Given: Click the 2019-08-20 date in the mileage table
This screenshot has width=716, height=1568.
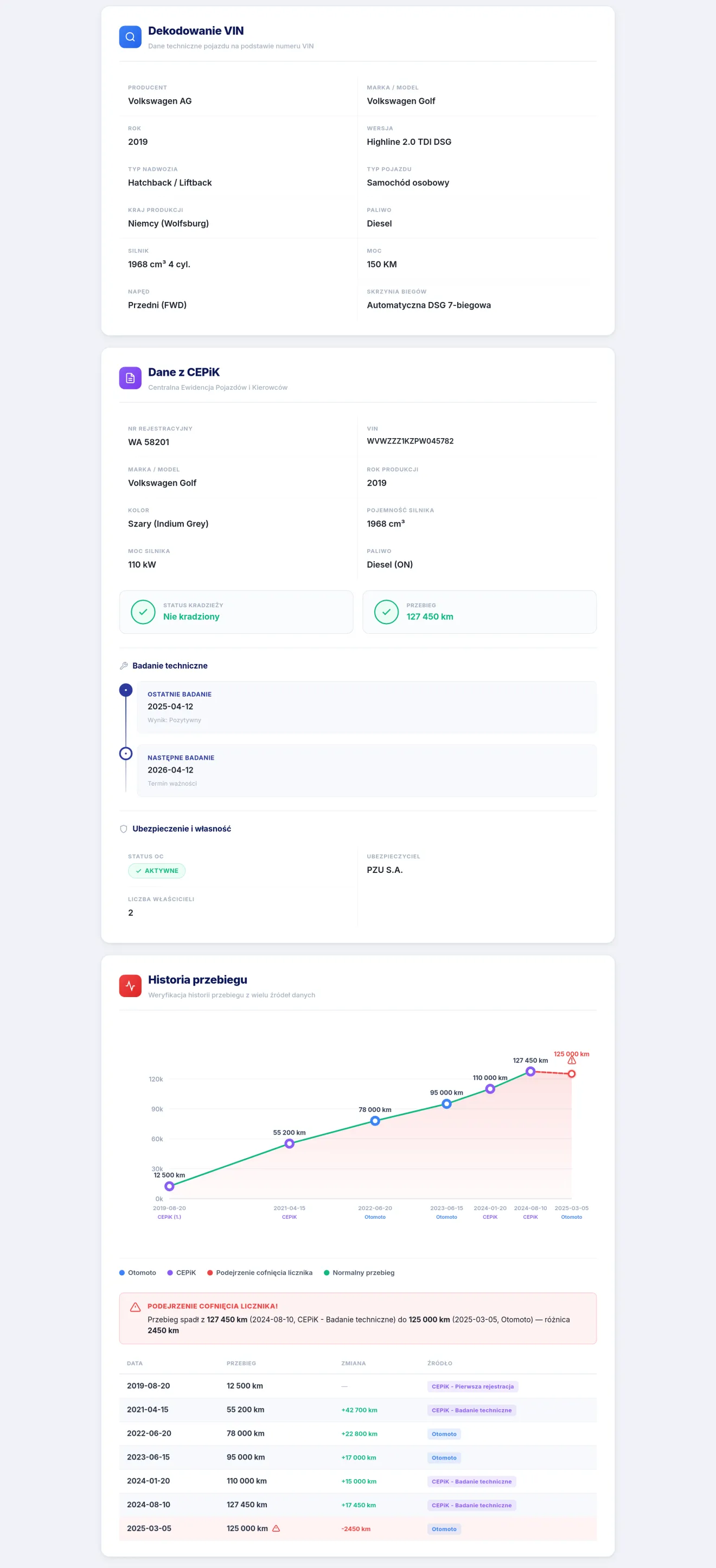Looking at the screenshot, I should (x=149, y=1385).
